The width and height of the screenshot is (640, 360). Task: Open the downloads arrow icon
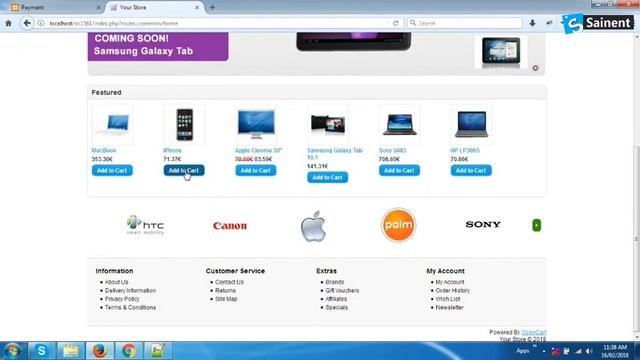532,23
